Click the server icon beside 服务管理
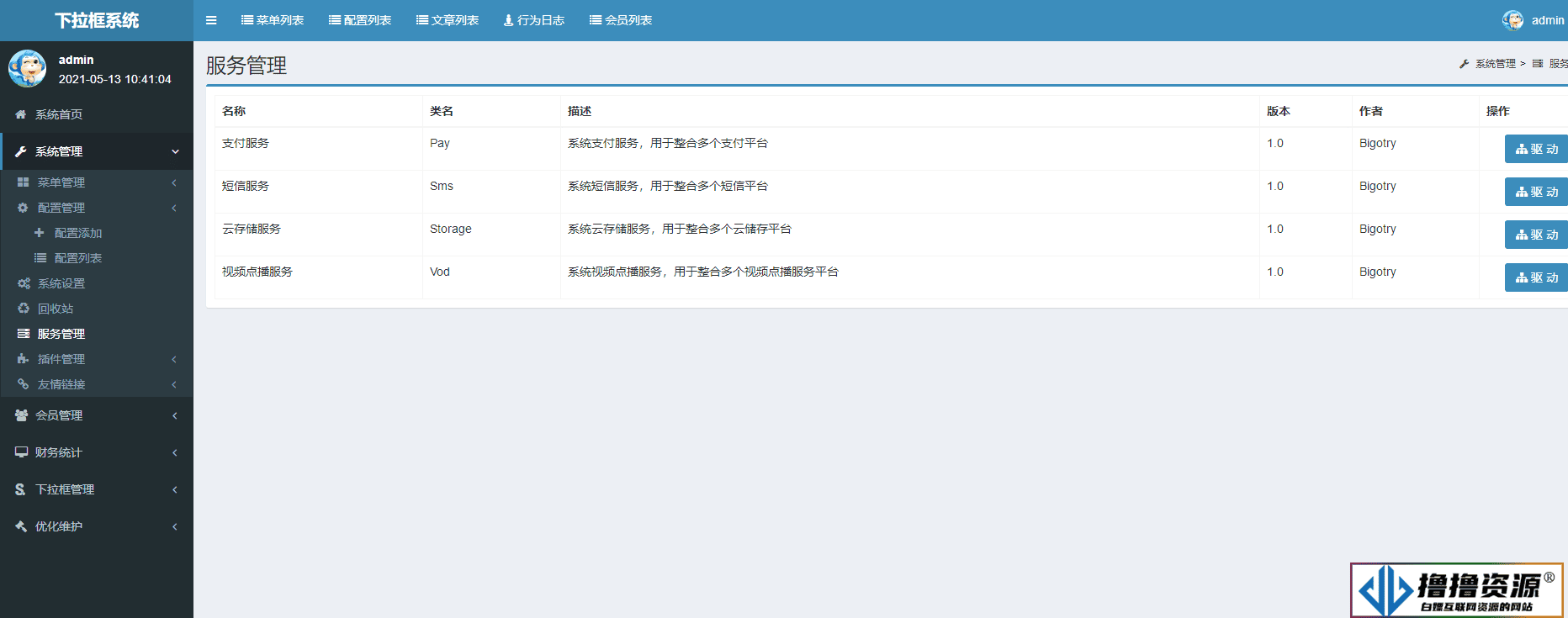 pos(24,334)
